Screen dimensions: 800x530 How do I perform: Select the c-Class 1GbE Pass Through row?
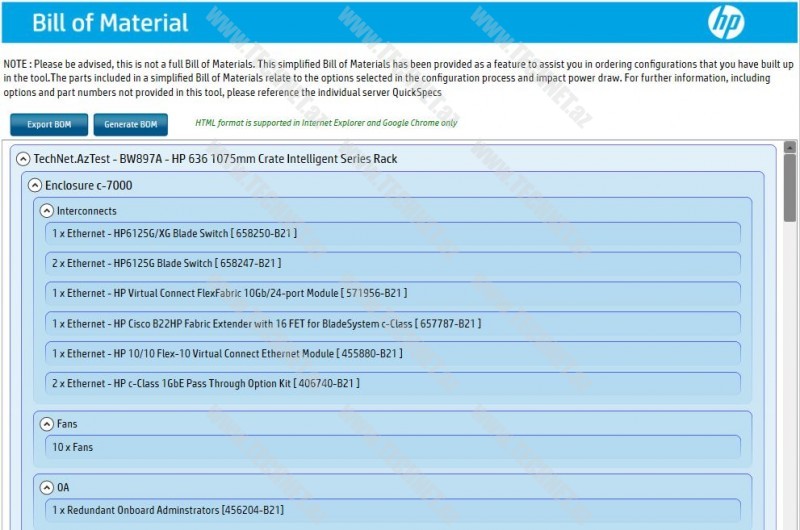click(392, 383)
